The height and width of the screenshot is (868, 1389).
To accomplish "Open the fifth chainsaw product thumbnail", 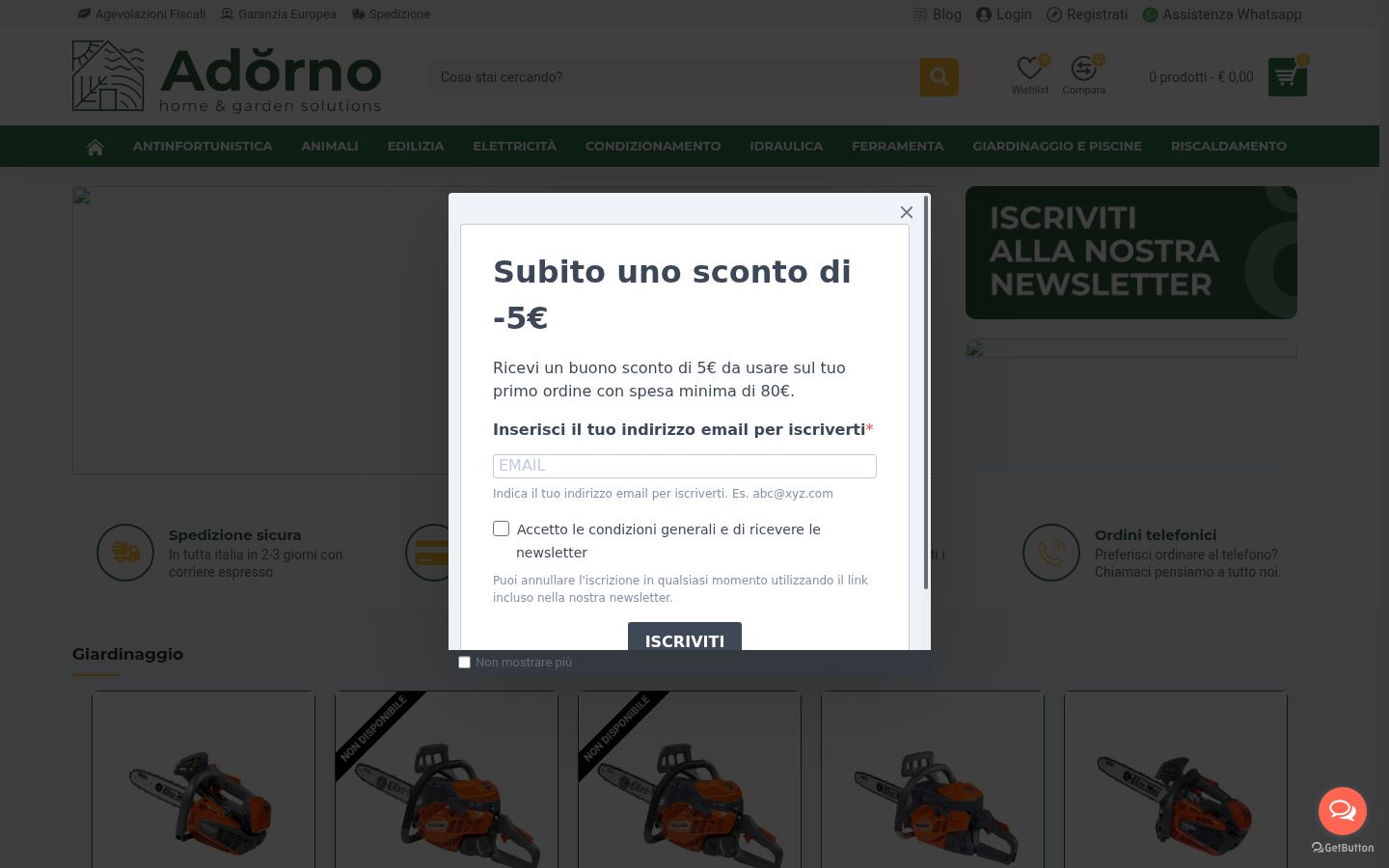I will coord(1176,779).
